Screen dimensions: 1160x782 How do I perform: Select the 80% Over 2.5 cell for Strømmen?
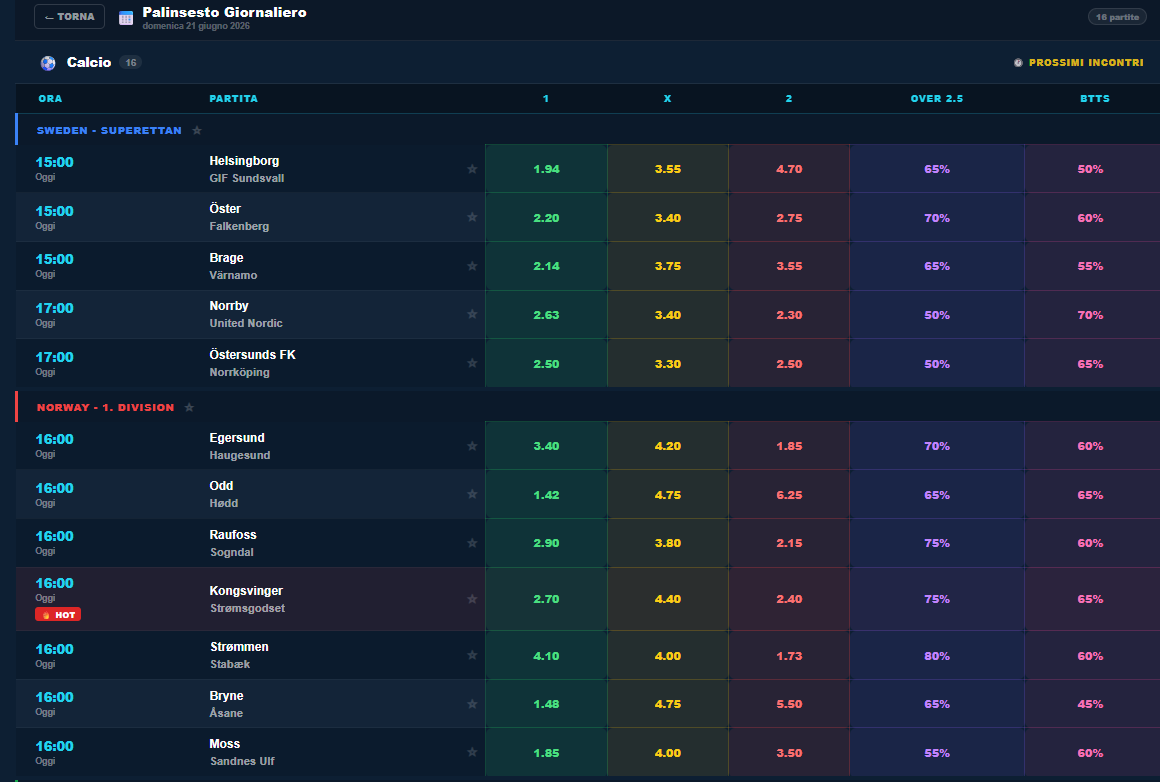click(937, 655)
